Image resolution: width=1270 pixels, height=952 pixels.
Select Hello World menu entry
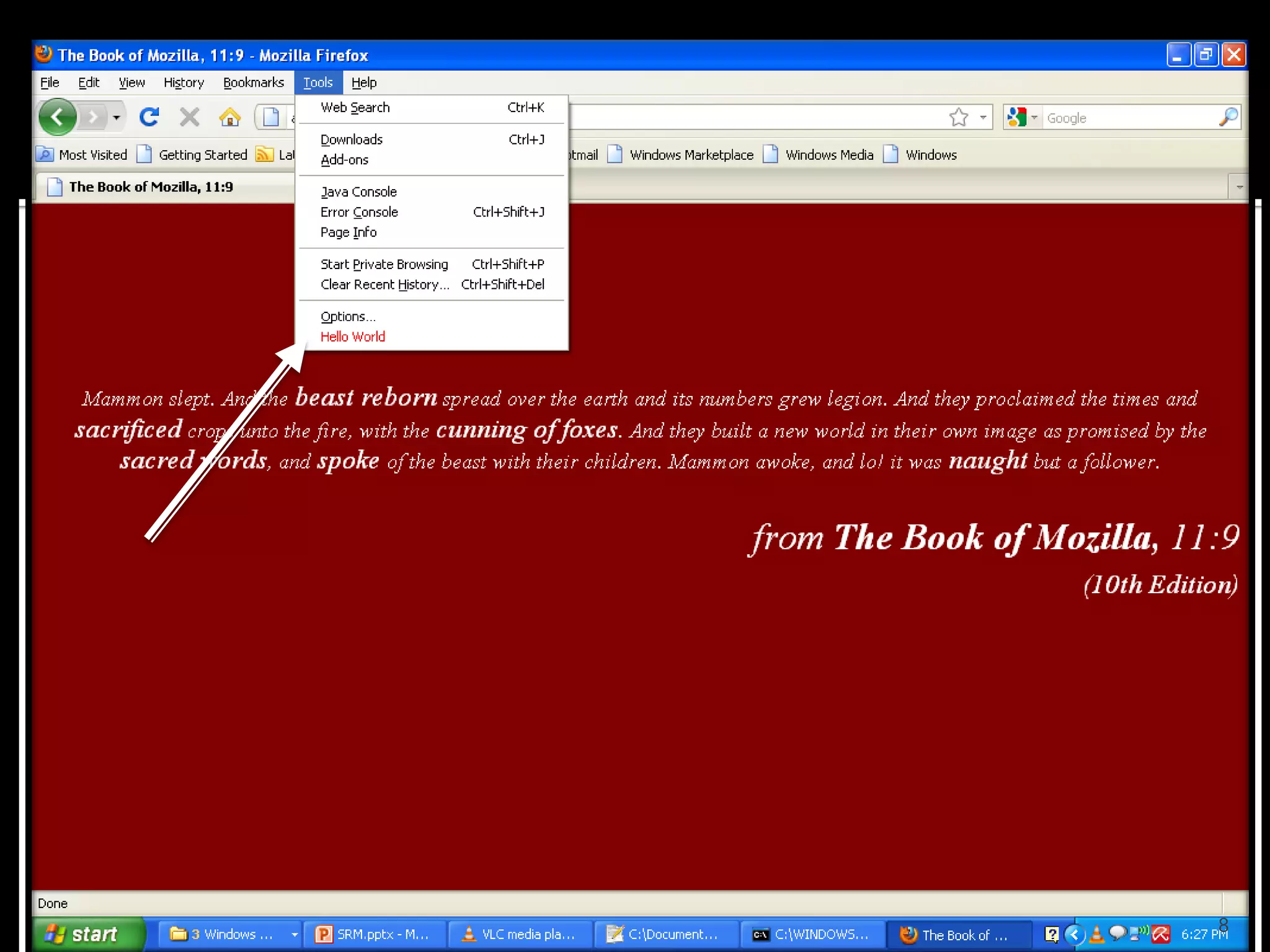(352, 337)
